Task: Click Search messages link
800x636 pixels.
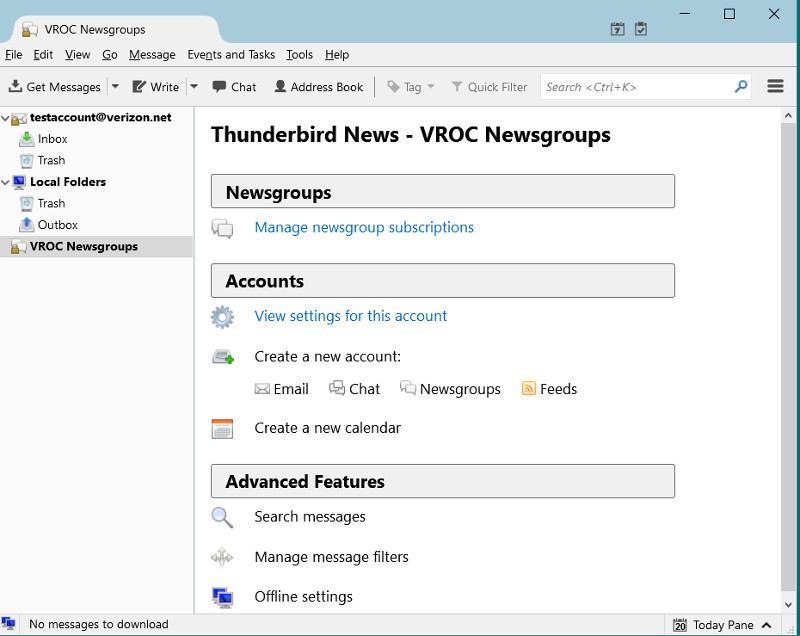Action: [x=310, y=517]
